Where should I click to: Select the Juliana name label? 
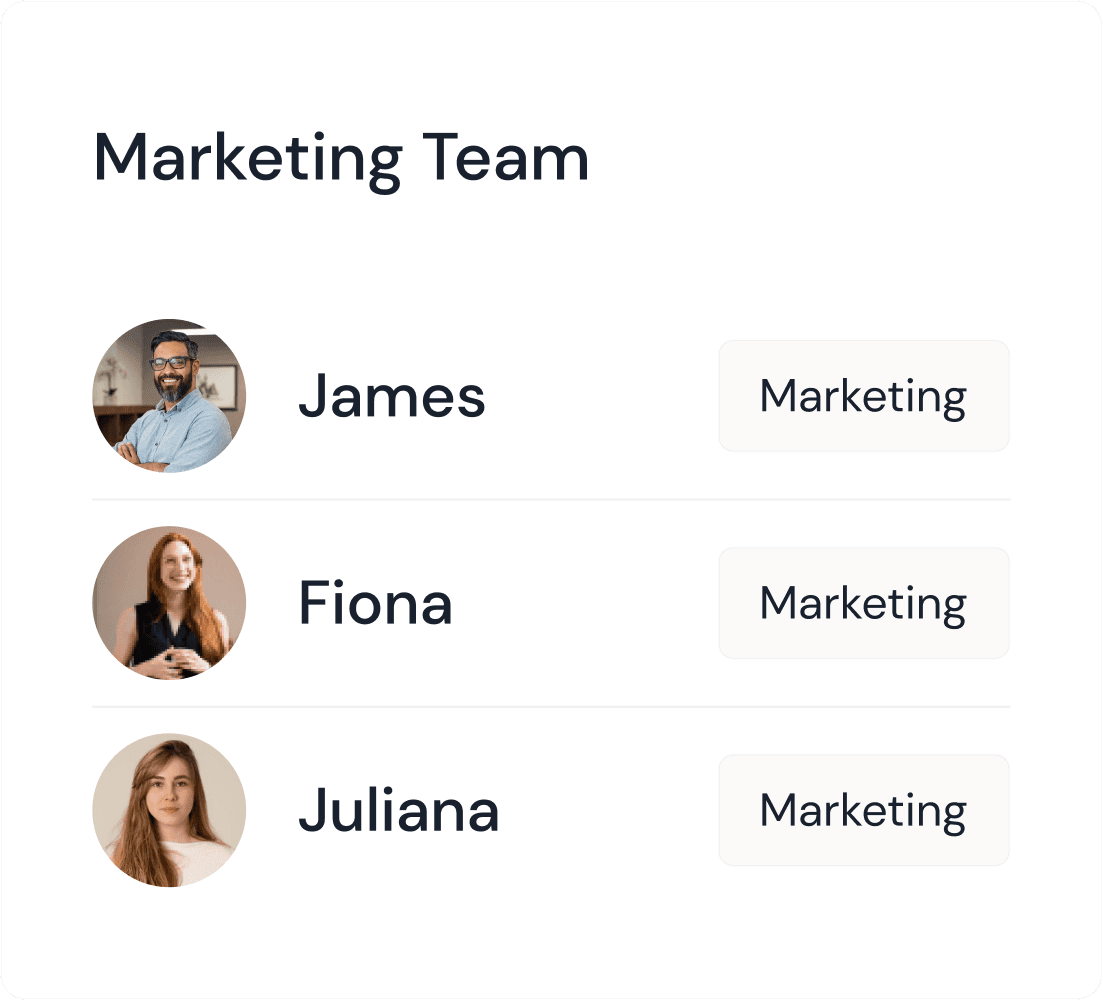399,810
